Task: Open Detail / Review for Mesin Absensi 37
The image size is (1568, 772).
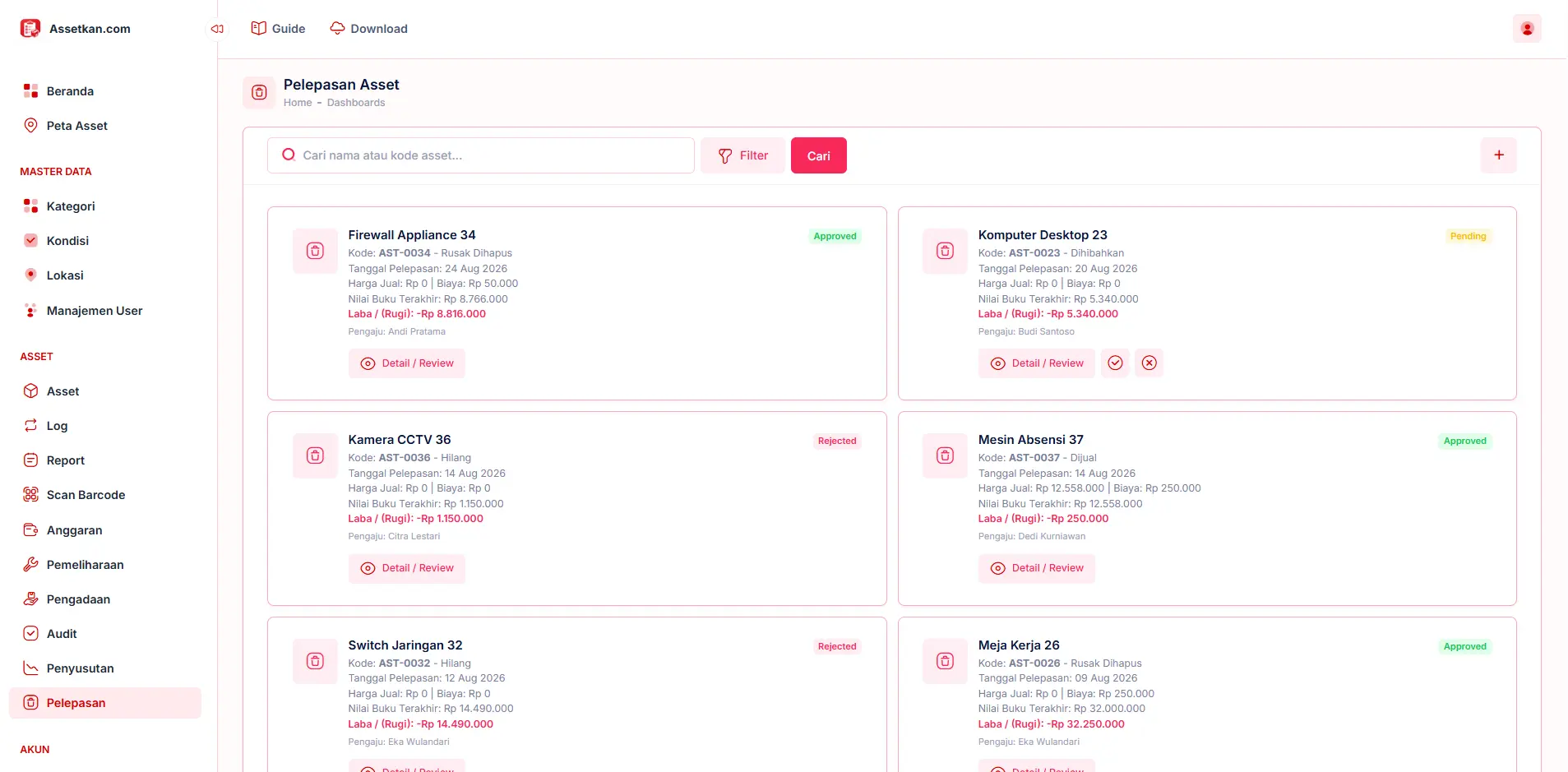Action: (x=1037, y=568)
